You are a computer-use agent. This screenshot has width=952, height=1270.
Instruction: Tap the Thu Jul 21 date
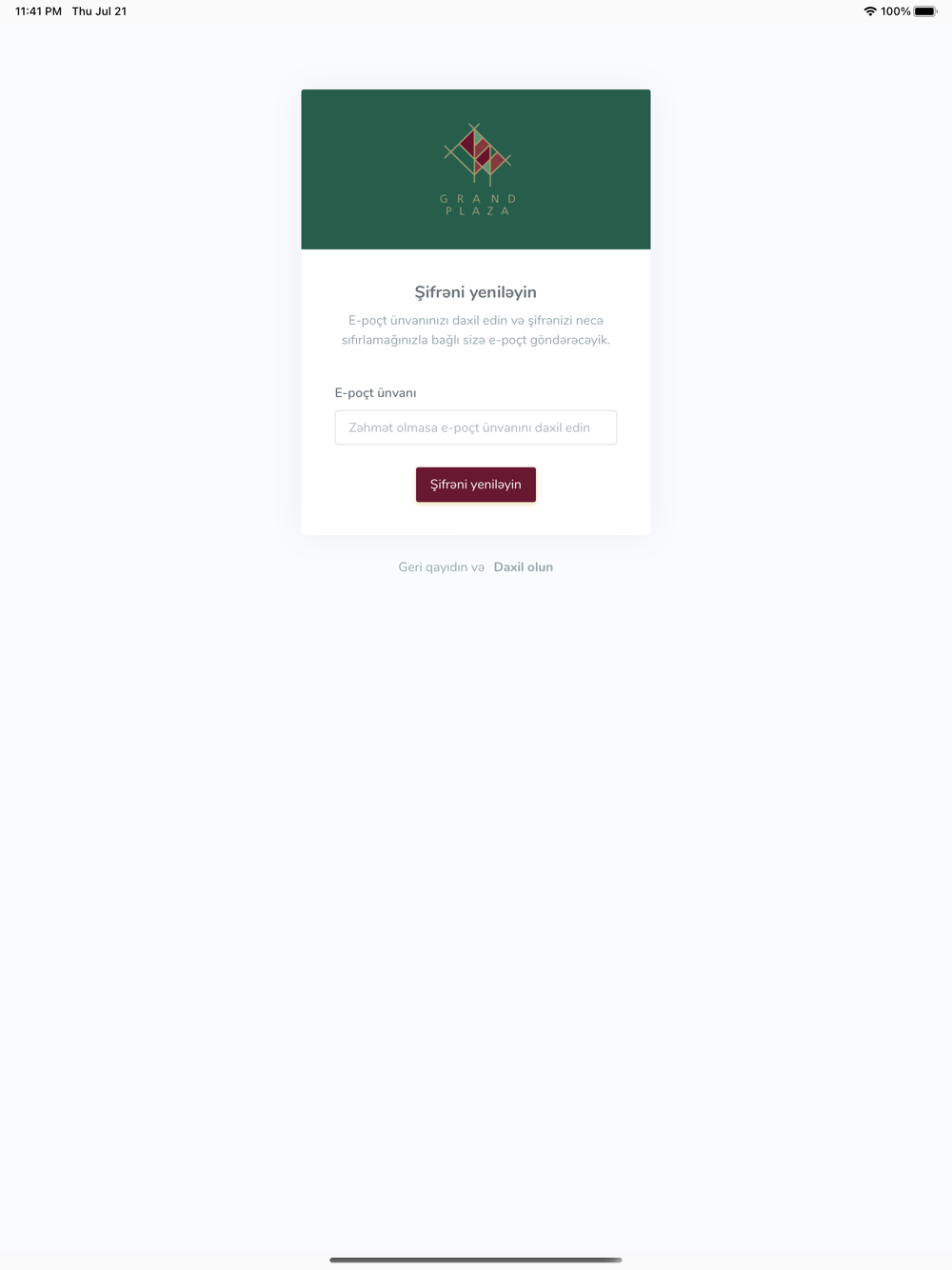tap(99, 11)
